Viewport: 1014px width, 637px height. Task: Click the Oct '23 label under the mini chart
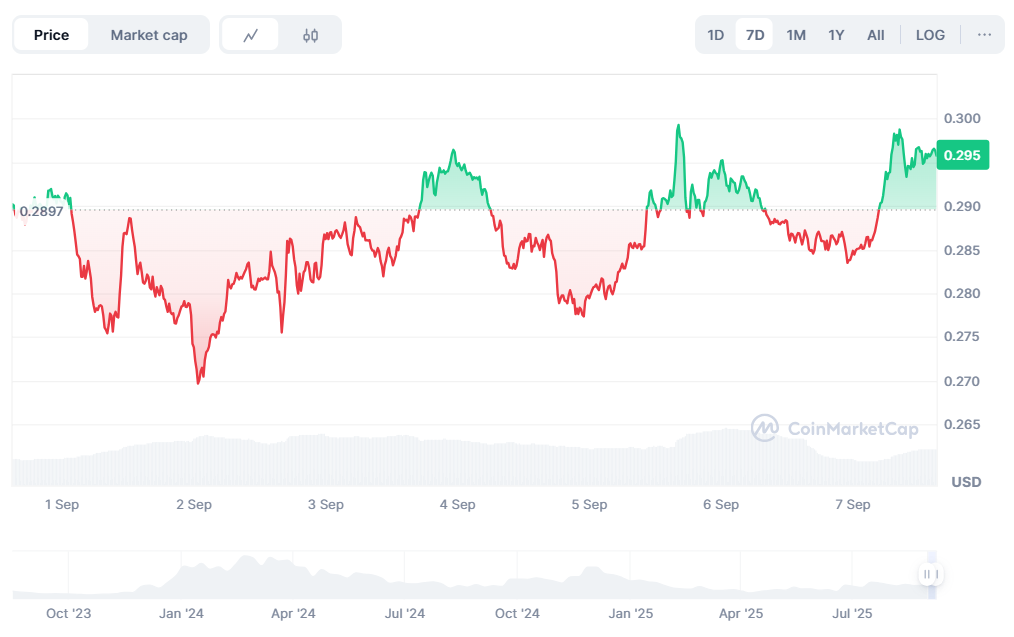pyautogui.click(x=67, y=614)
